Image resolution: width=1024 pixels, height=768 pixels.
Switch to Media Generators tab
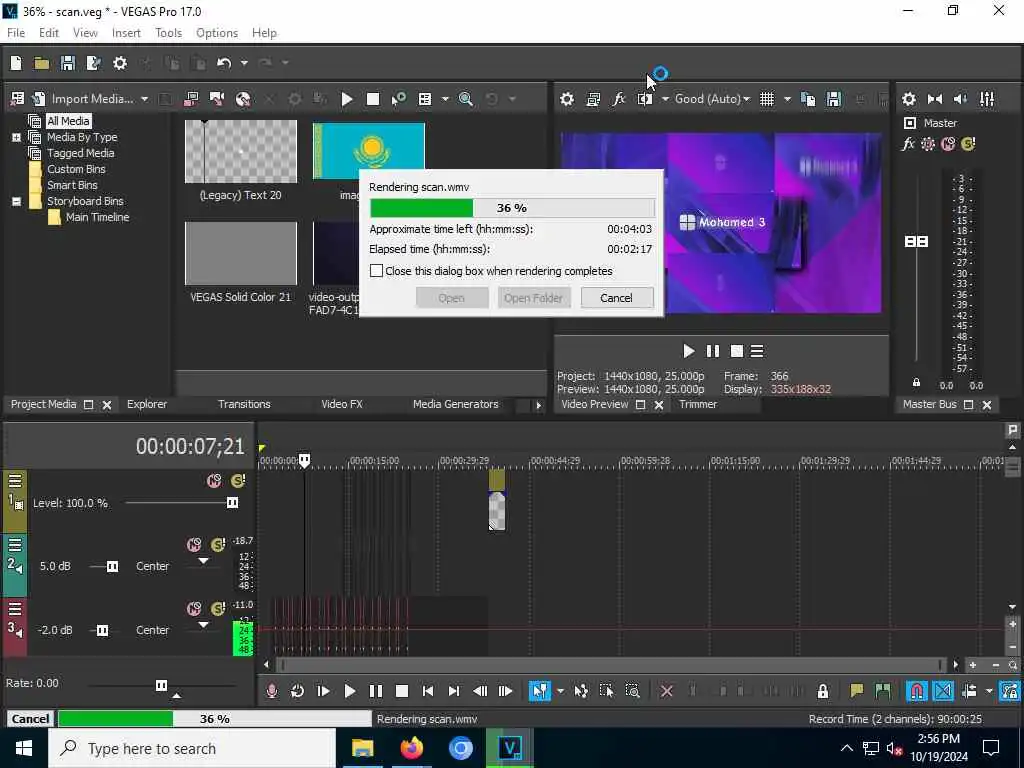click(455, 404)
